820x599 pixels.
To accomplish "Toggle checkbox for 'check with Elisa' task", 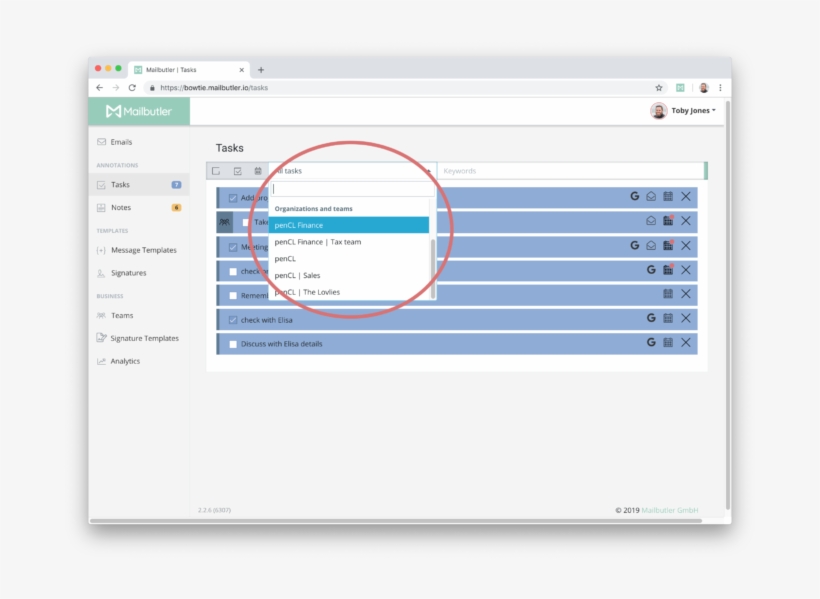I will pos(233,320).
